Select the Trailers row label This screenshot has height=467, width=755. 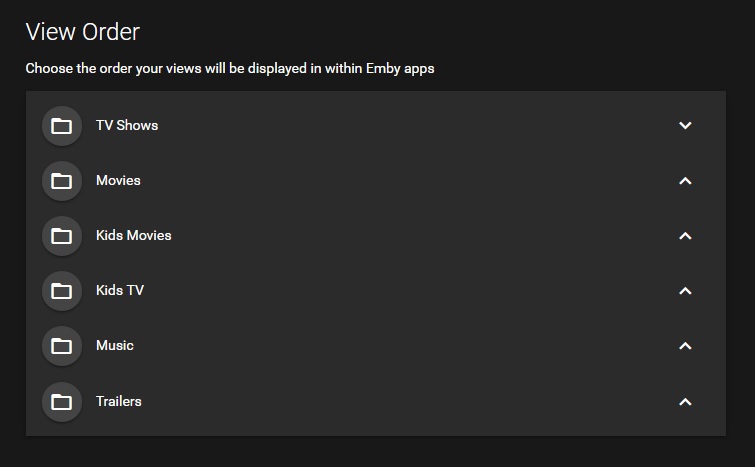pyautogui.click(x=118, y=401)
